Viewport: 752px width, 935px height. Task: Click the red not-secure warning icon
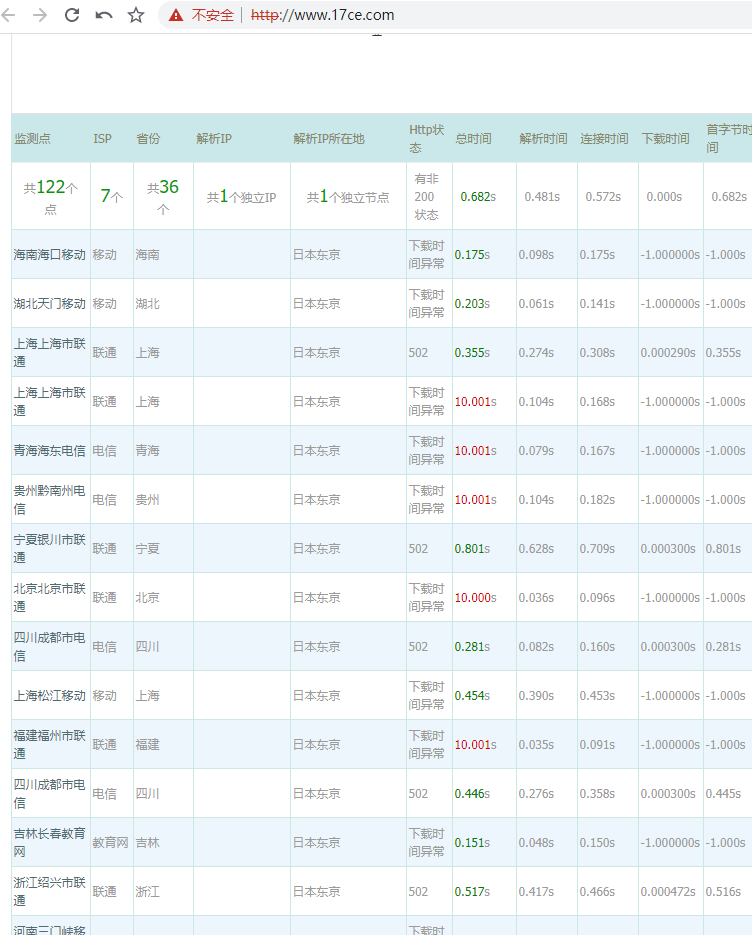pyautogui.click(x=176, y=15)
